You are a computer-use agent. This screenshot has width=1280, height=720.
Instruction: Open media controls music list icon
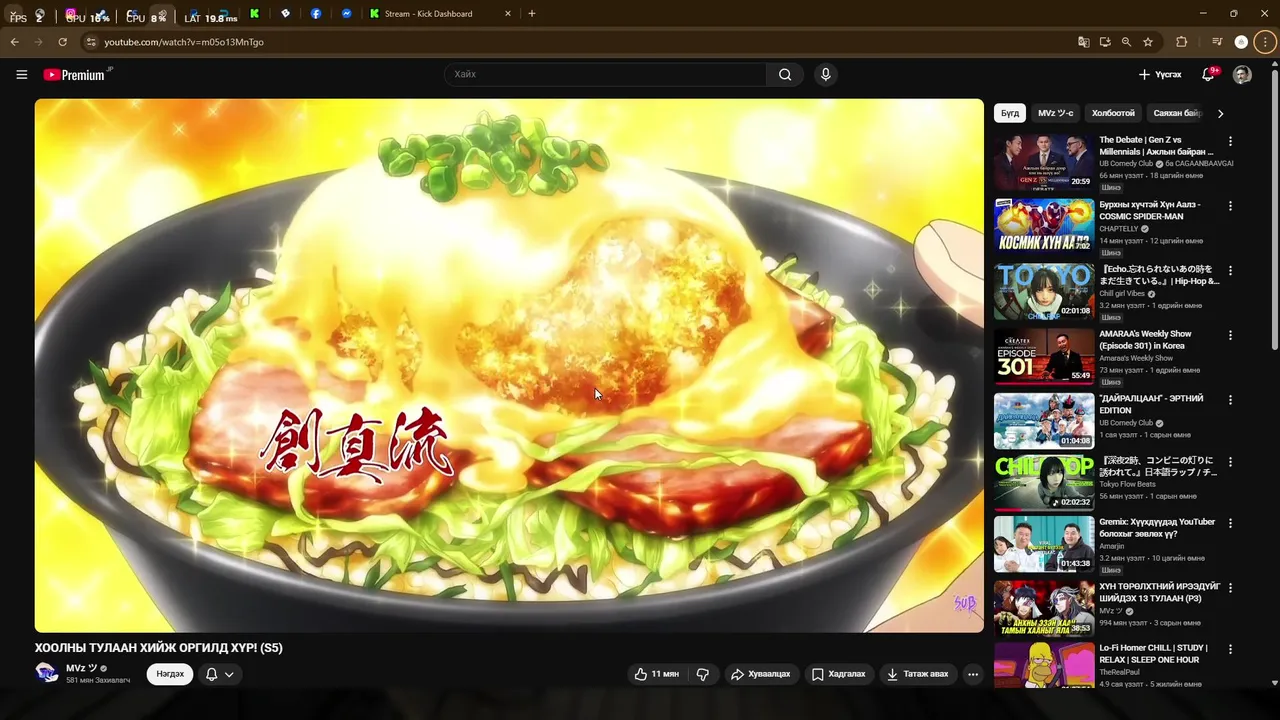click(x=1216, y=42)
